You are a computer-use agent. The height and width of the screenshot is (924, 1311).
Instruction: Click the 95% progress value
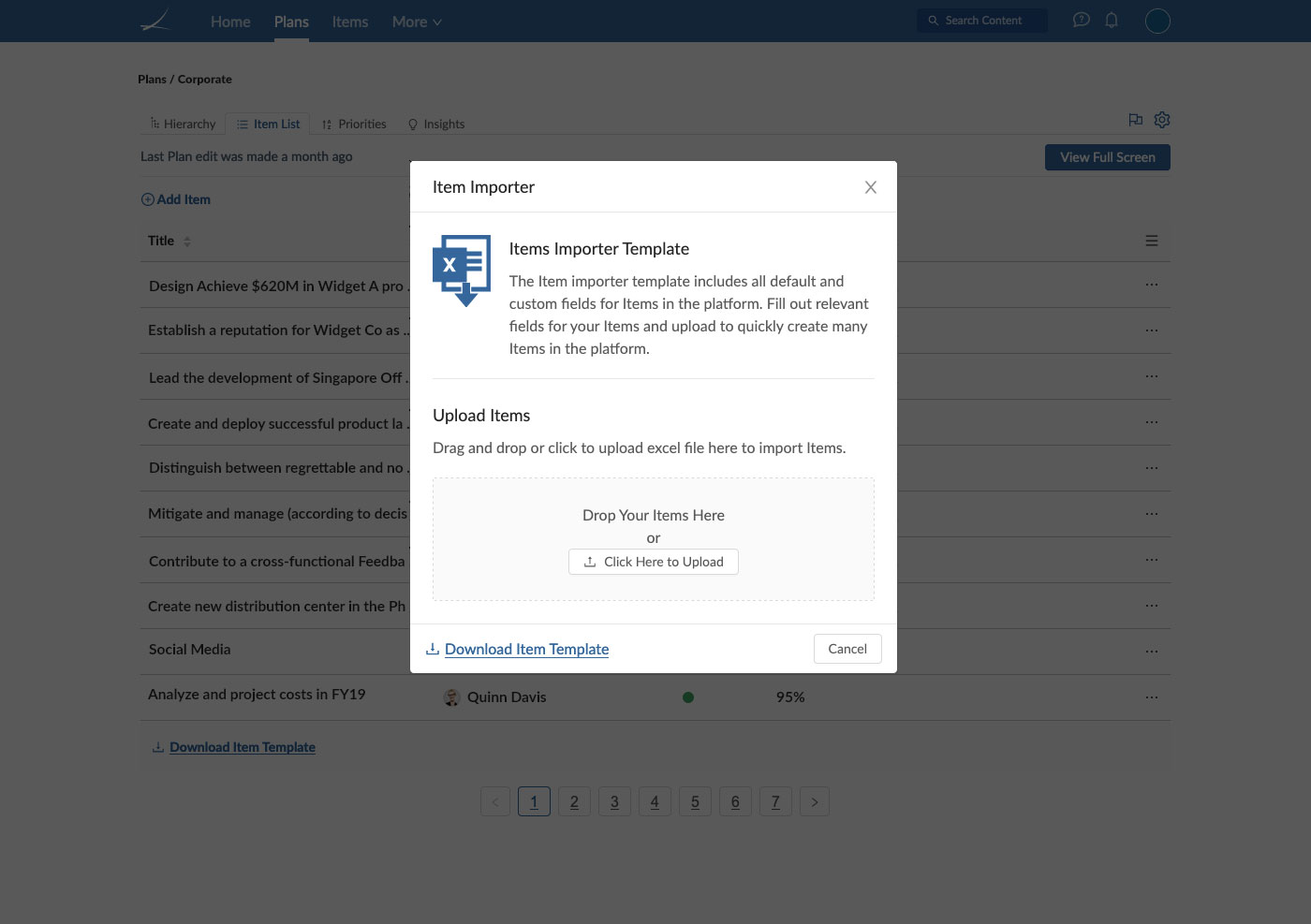[x=790, y=697]
